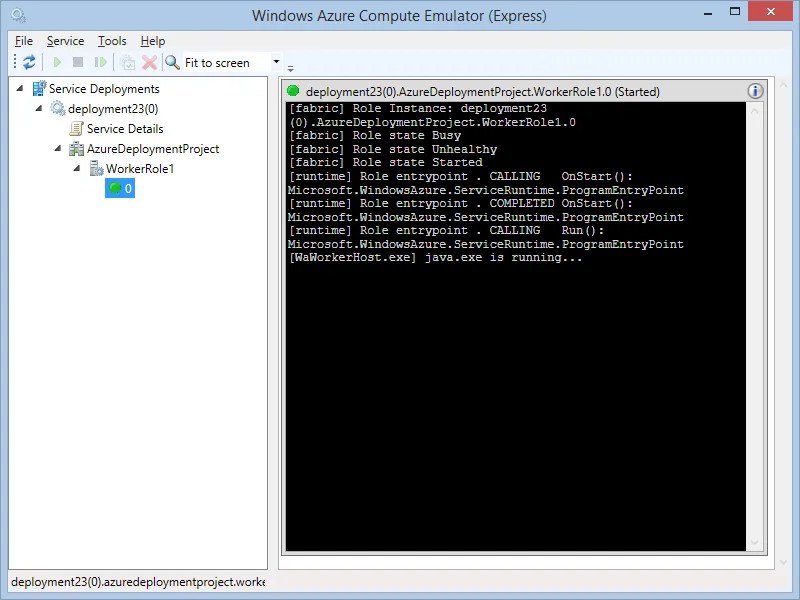Click the toolbar grip handle

pos(15,62)
